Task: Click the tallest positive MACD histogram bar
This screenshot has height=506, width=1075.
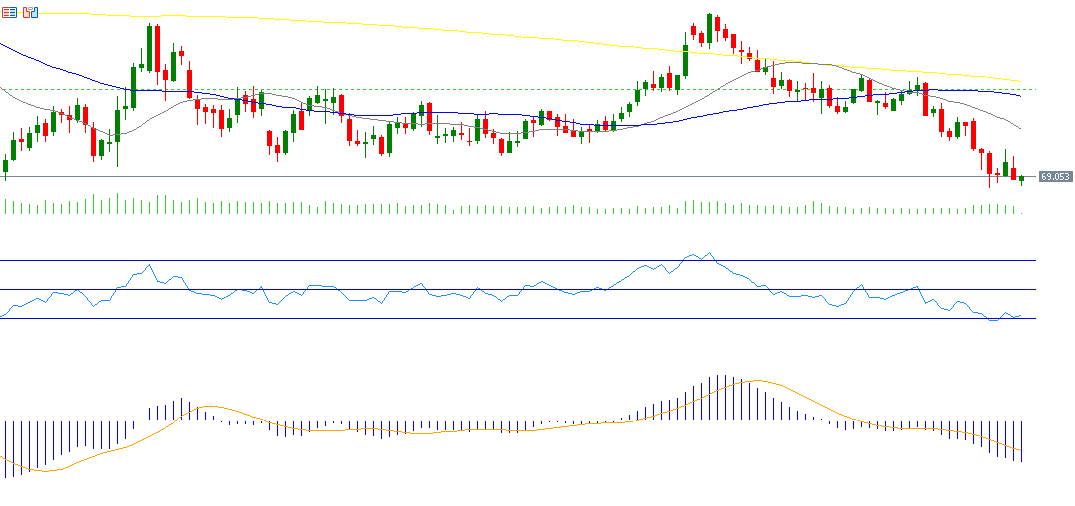Action: [x=718, y=398]
